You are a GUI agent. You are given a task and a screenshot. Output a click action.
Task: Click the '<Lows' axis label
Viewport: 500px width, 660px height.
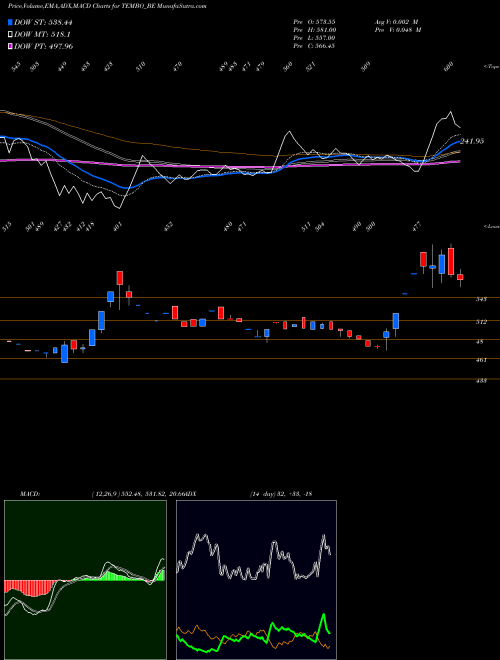(x=491, y=226)
